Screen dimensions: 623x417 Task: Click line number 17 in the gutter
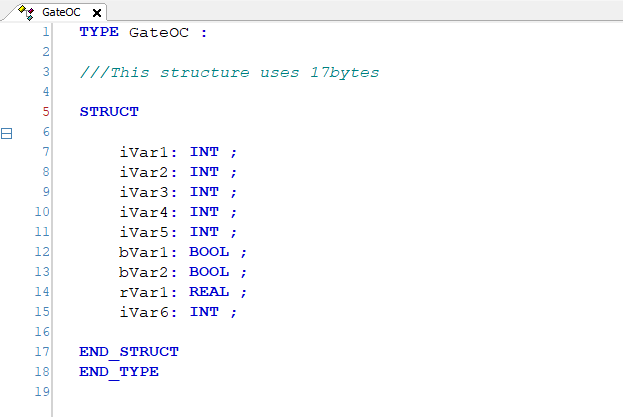pos(42,352)
